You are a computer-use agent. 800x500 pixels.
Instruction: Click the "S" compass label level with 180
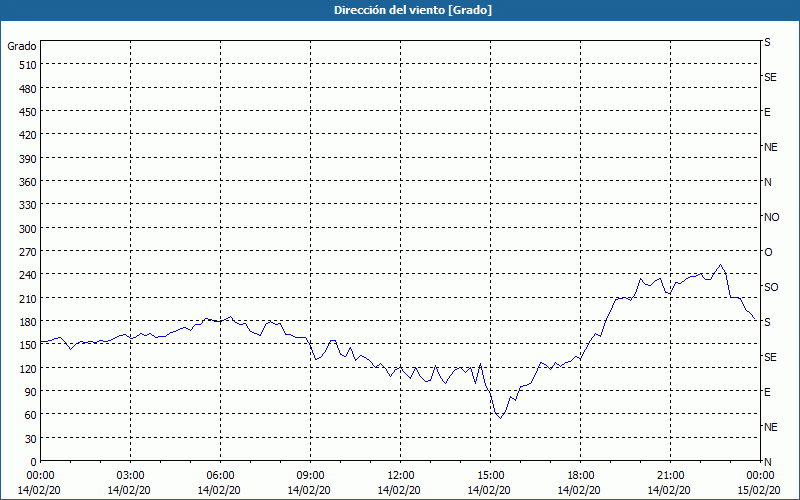coord(767,322)
